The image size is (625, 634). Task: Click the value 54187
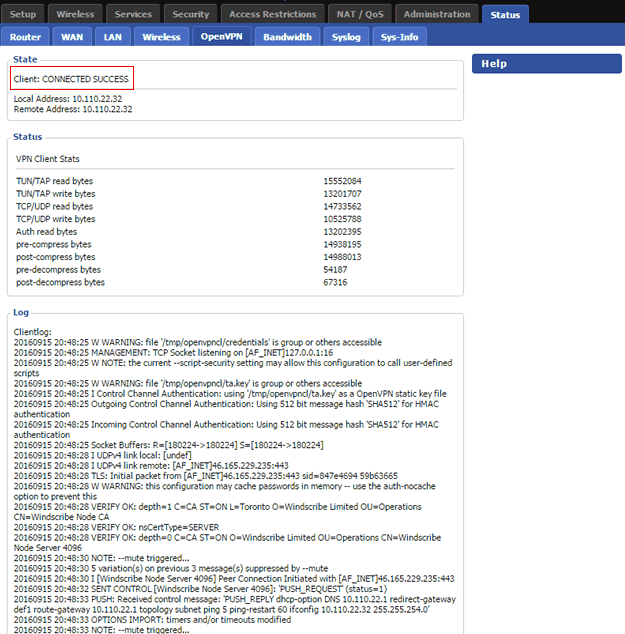point(335,270)
